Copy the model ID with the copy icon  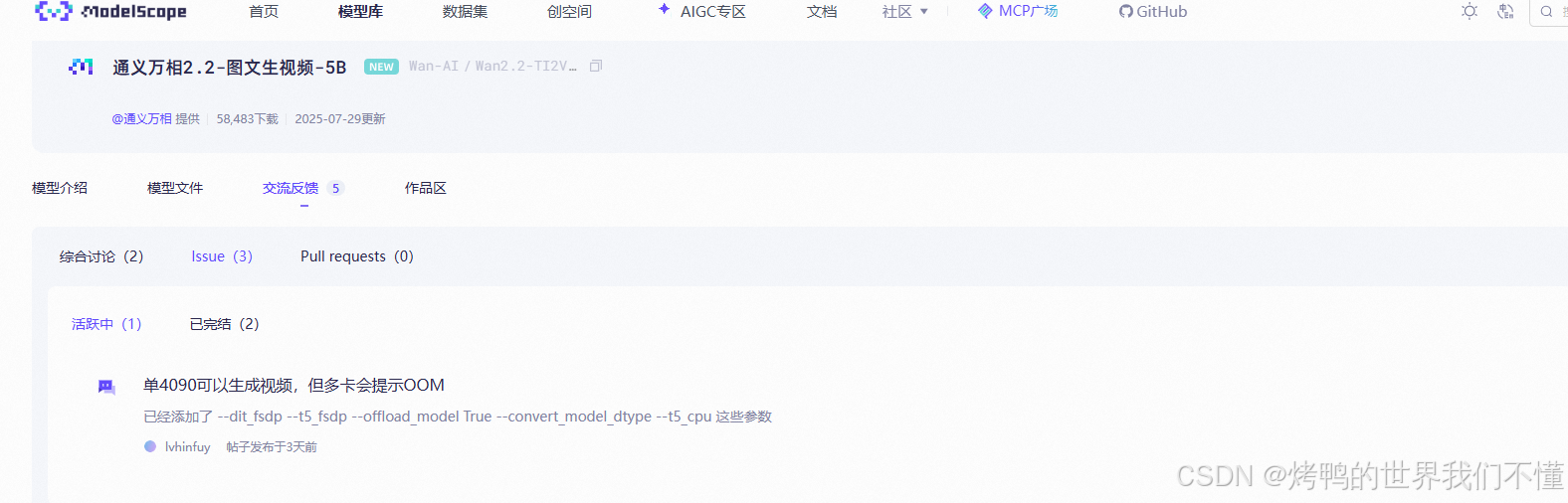click(596, 66)
